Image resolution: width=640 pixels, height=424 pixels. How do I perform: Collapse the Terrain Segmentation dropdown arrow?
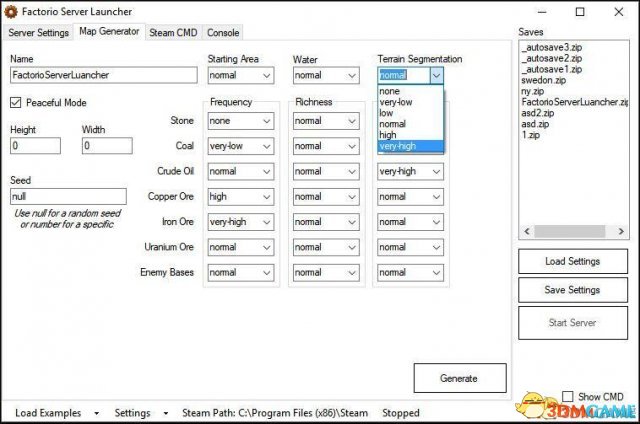tap(436, 75)
